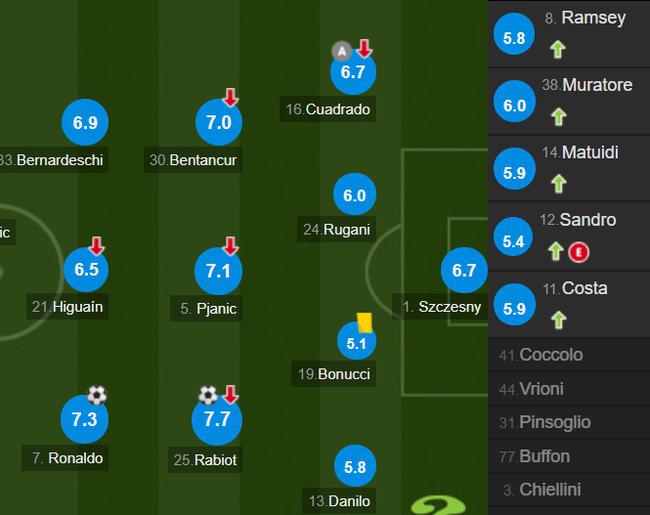Select Szczesny's 6.7 rating circle

tap(464, 270)
